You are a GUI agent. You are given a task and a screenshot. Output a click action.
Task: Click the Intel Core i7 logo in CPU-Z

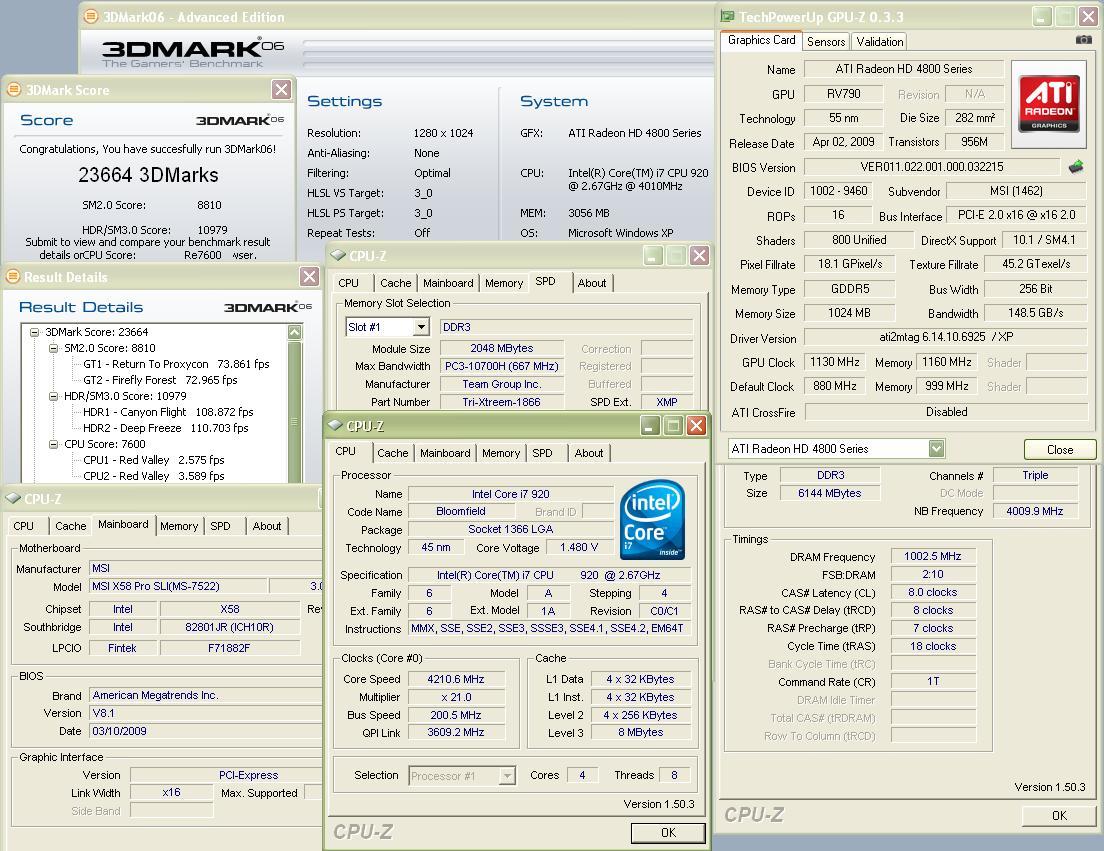point(652,519)
